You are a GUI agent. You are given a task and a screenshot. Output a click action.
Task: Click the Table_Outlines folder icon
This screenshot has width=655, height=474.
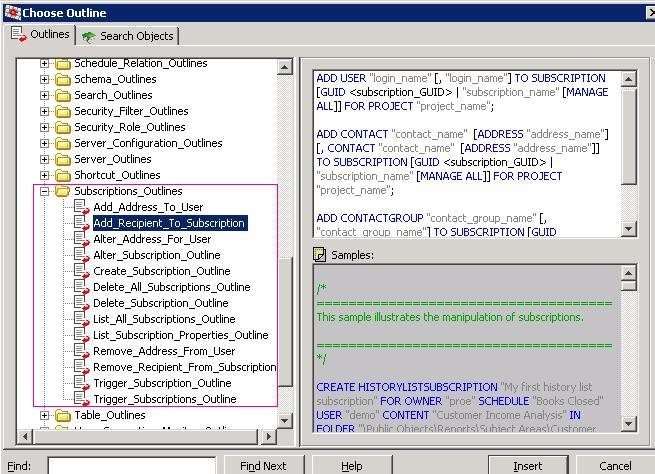pyautogui.click(x=63, y=415)
